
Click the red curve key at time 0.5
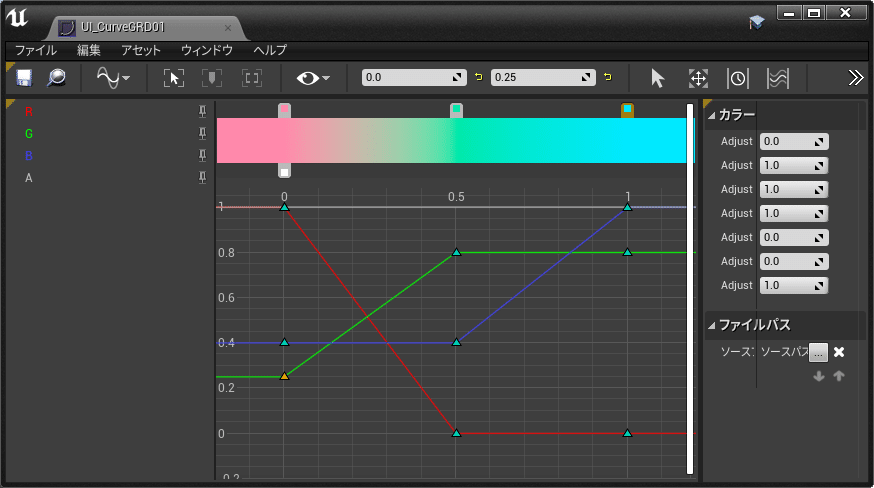(x=456, y=433)
